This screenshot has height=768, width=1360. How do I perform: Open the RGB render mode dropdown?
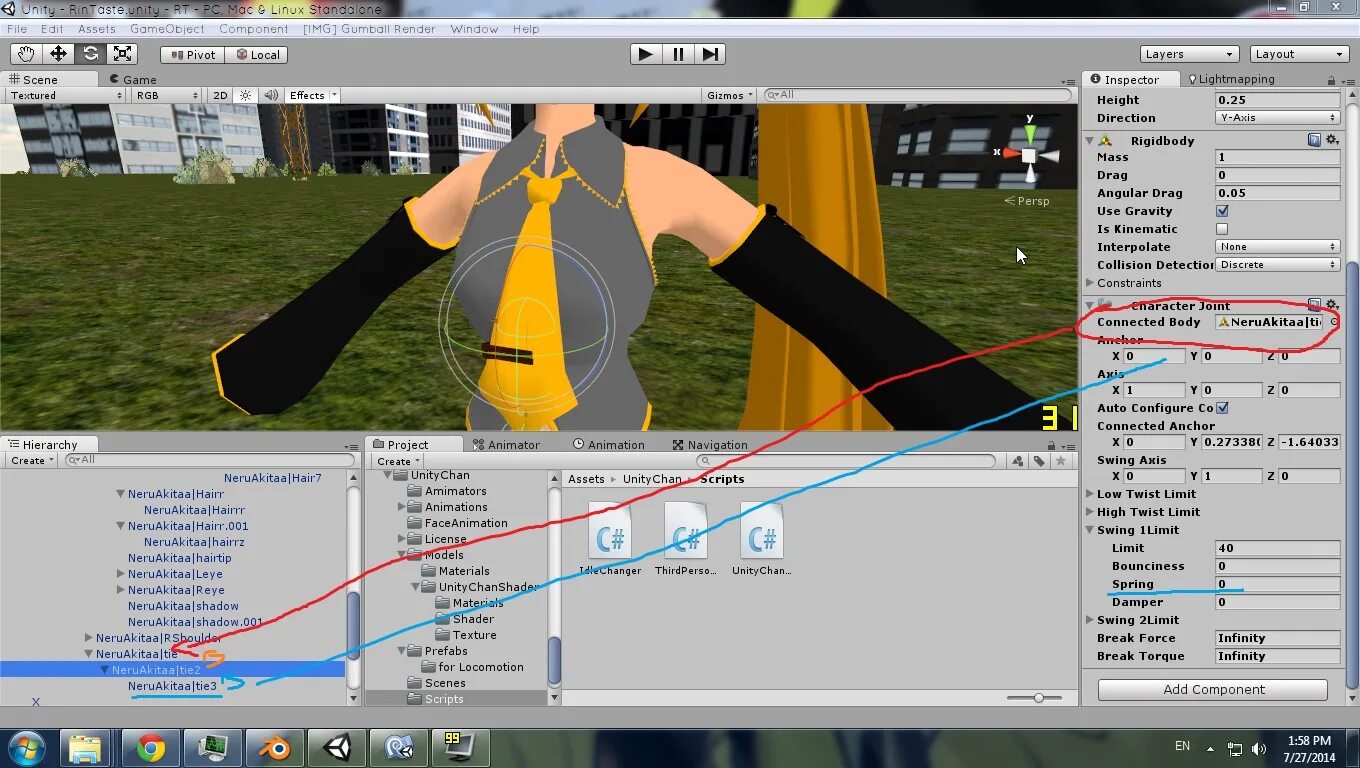tap(168, 95)
